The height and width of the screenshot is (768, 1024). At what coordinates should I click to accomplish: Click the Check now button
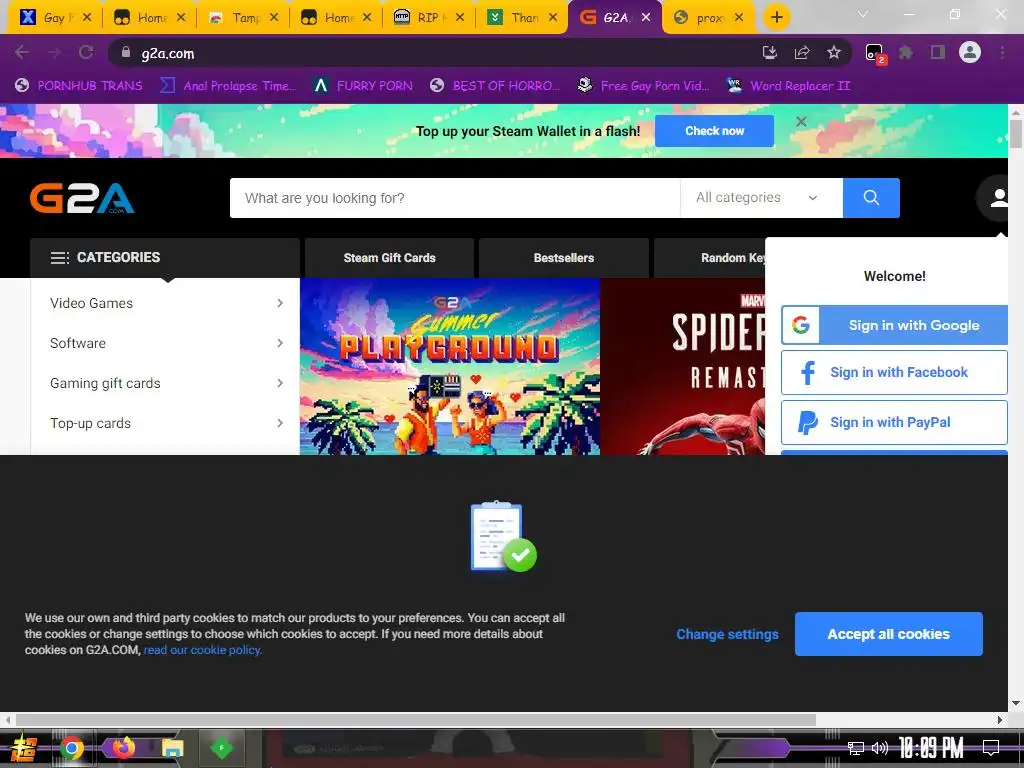(714, 131)
